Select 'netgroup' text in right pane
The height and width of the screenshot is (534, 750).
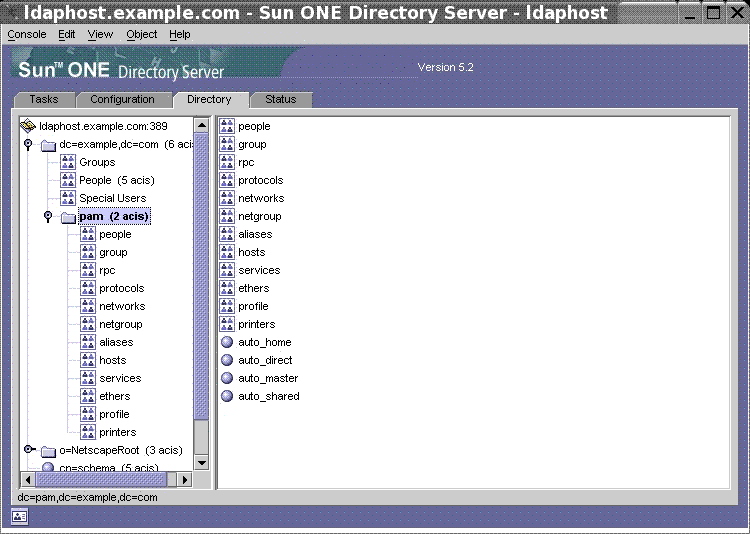[x=260, y=216]
